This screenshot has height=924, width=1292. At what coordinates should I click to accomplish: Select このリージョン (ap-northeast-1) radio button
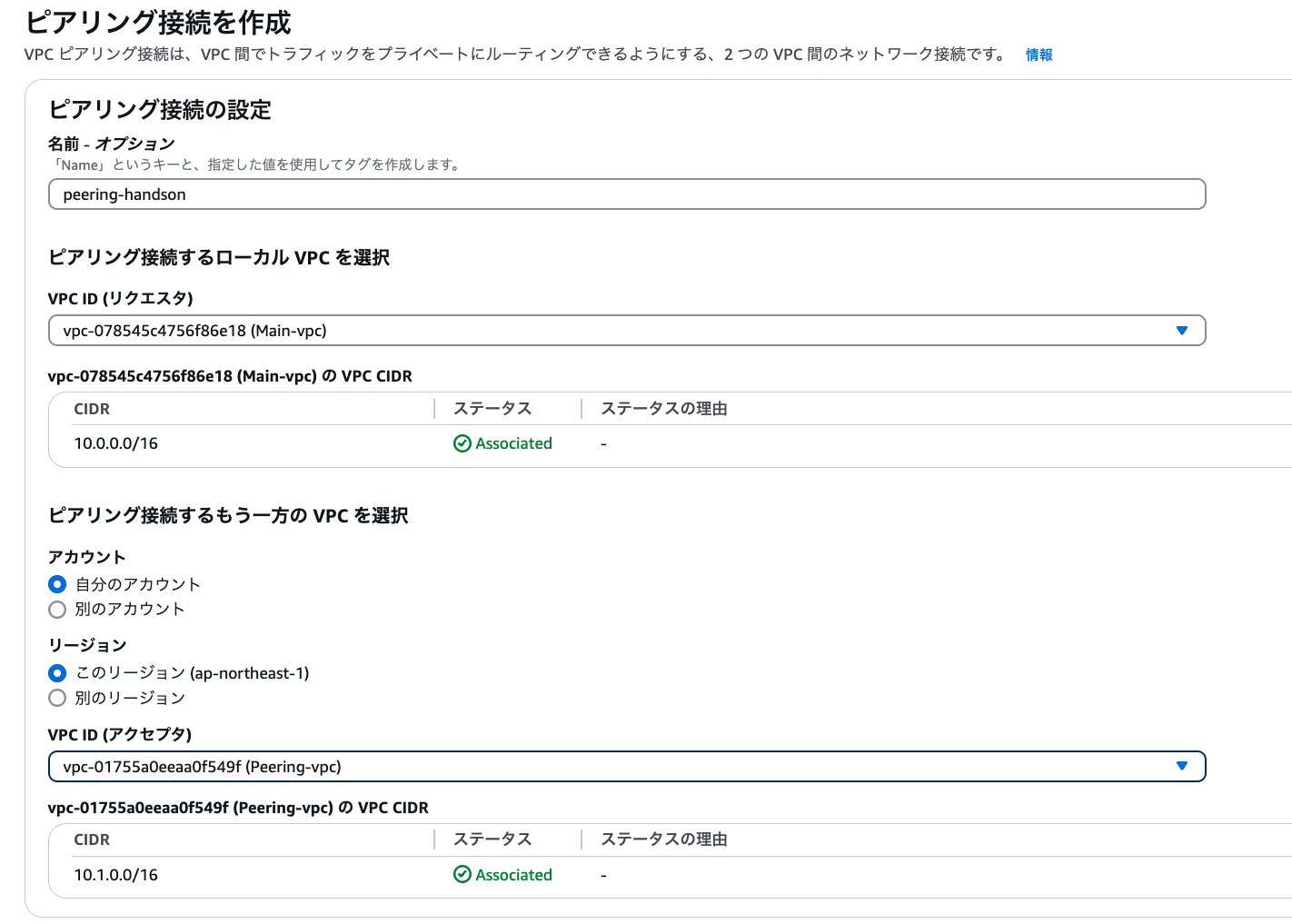pos(57,673)
